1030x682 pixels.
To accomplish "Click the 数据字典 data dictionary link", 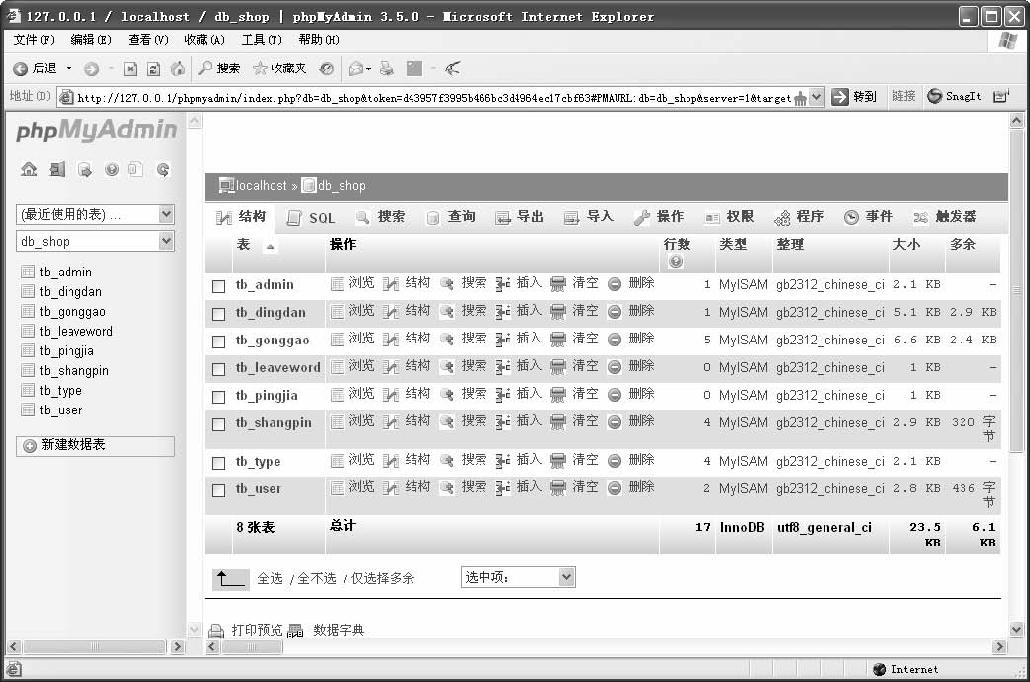I will [338, 631].
